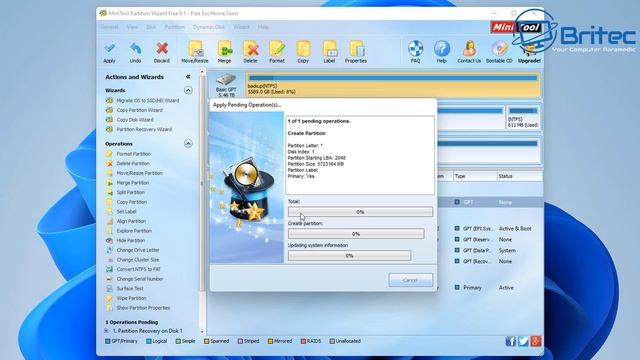Choose Delete Partition in Operations list

point(133,163)
